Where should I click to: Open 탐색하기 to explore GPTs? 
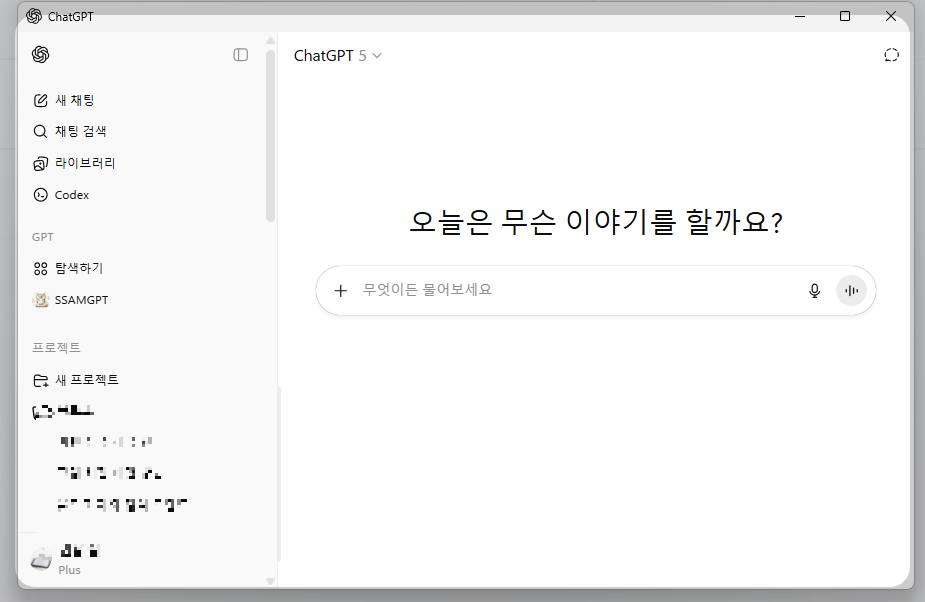tap(76, 268)
